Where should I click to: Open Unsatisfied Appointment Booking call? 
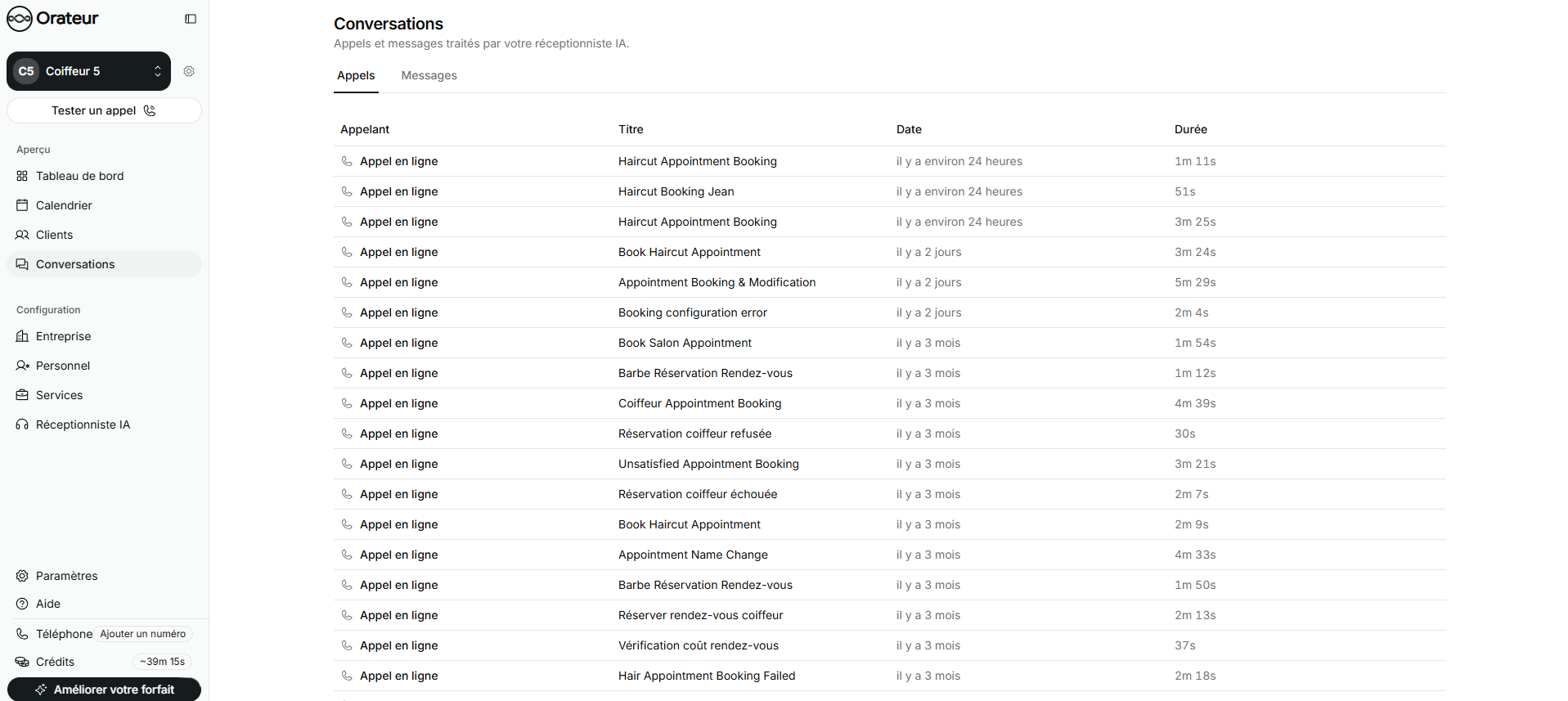(x=890, y=464)
